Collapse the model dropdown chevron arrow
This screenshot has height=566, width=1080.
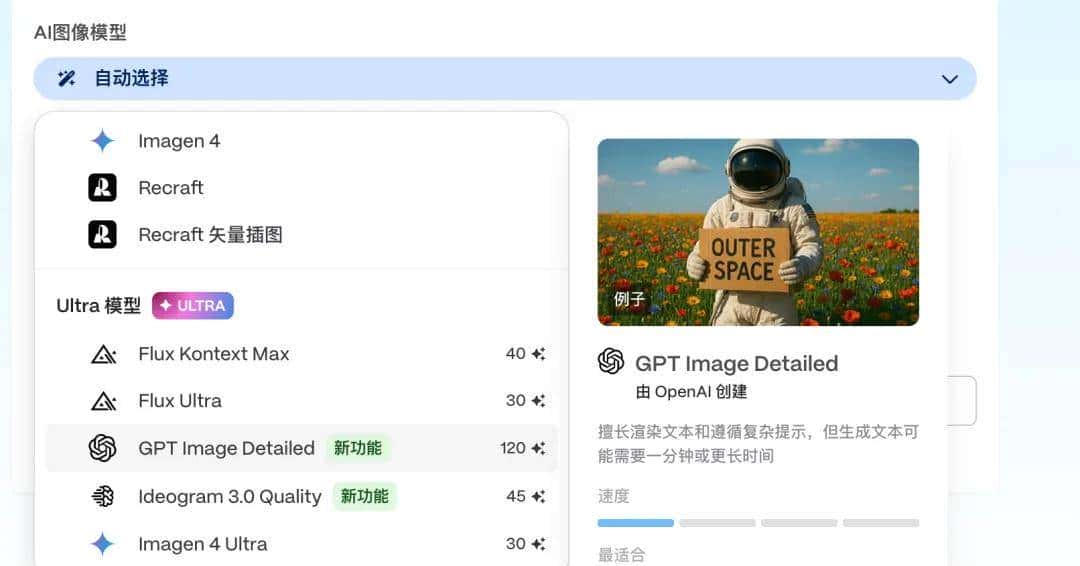(949, 79)
